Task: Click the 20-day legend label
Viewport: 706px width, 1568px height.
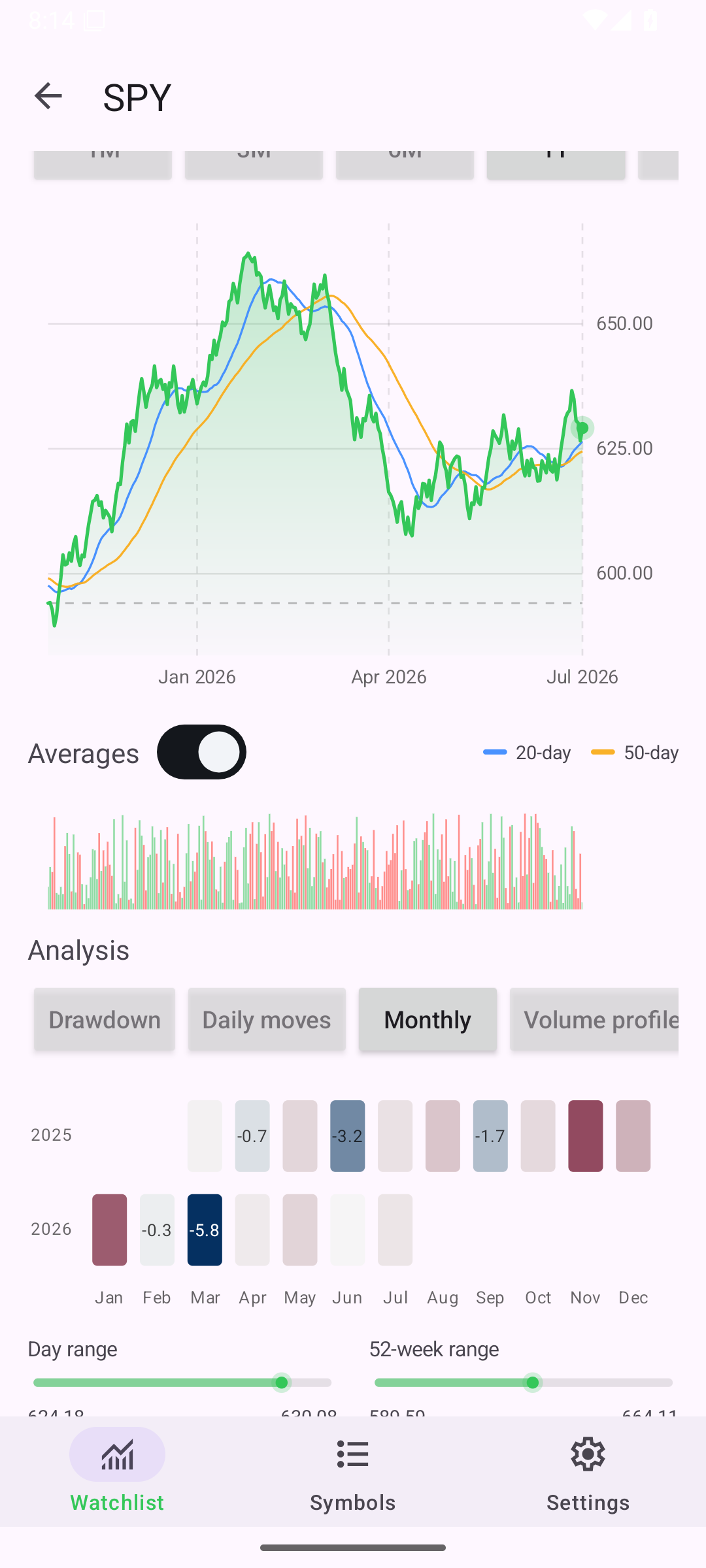Action: tap(543, 753)
